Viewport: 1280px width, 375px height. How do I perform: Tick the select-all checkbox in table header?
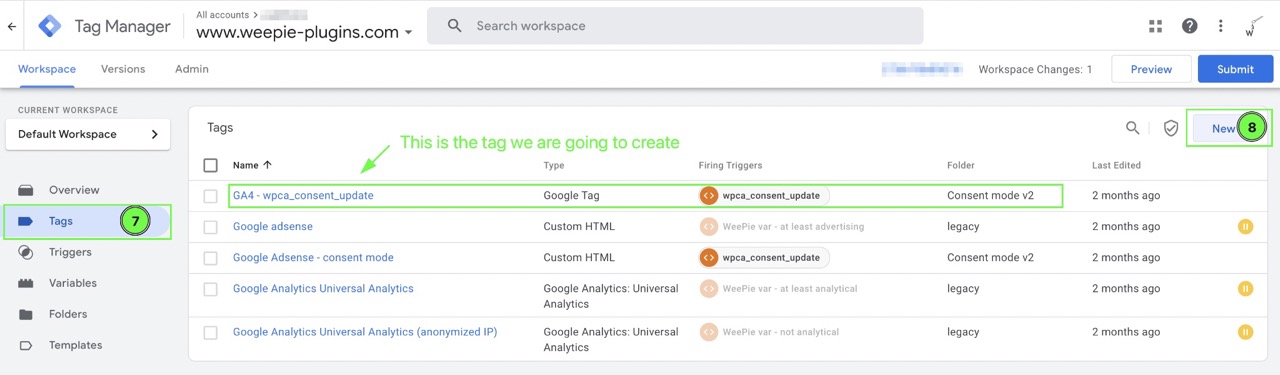pos(210,165)
